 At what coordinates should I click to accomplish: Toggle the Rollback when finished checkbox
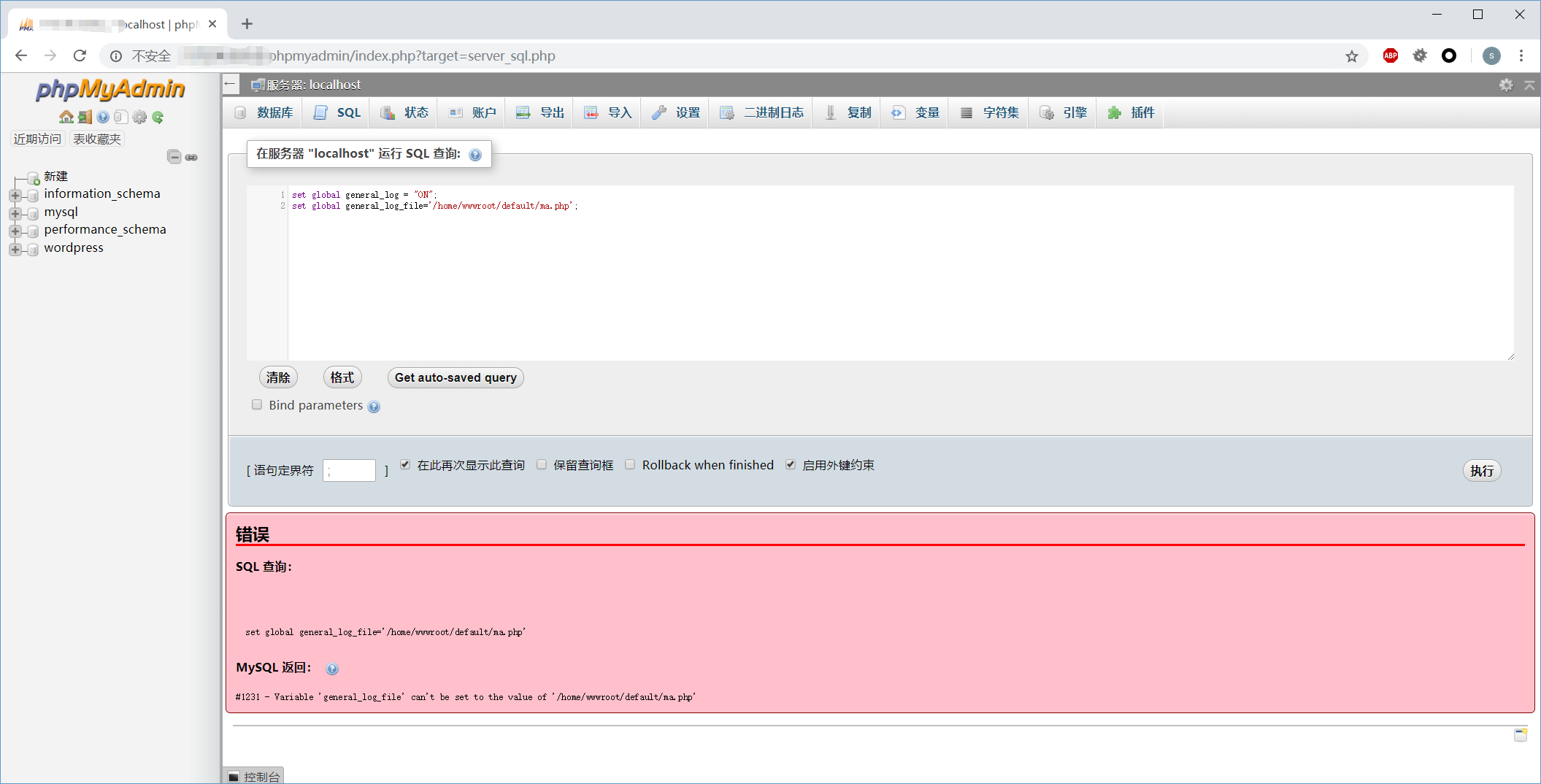pos(630,465)
